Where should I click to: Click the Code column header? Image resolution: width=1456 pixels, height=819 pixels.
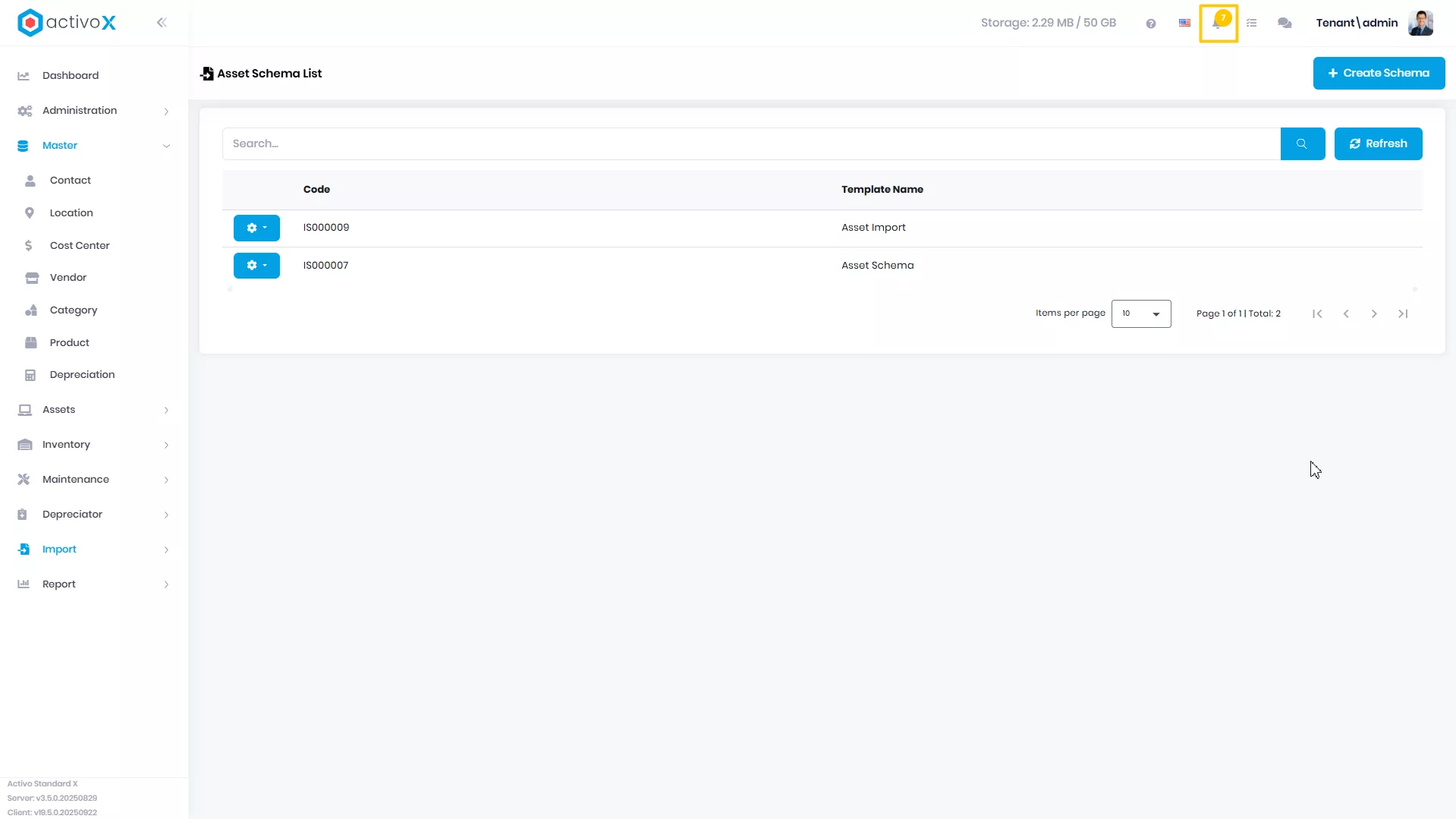point(316,190)
